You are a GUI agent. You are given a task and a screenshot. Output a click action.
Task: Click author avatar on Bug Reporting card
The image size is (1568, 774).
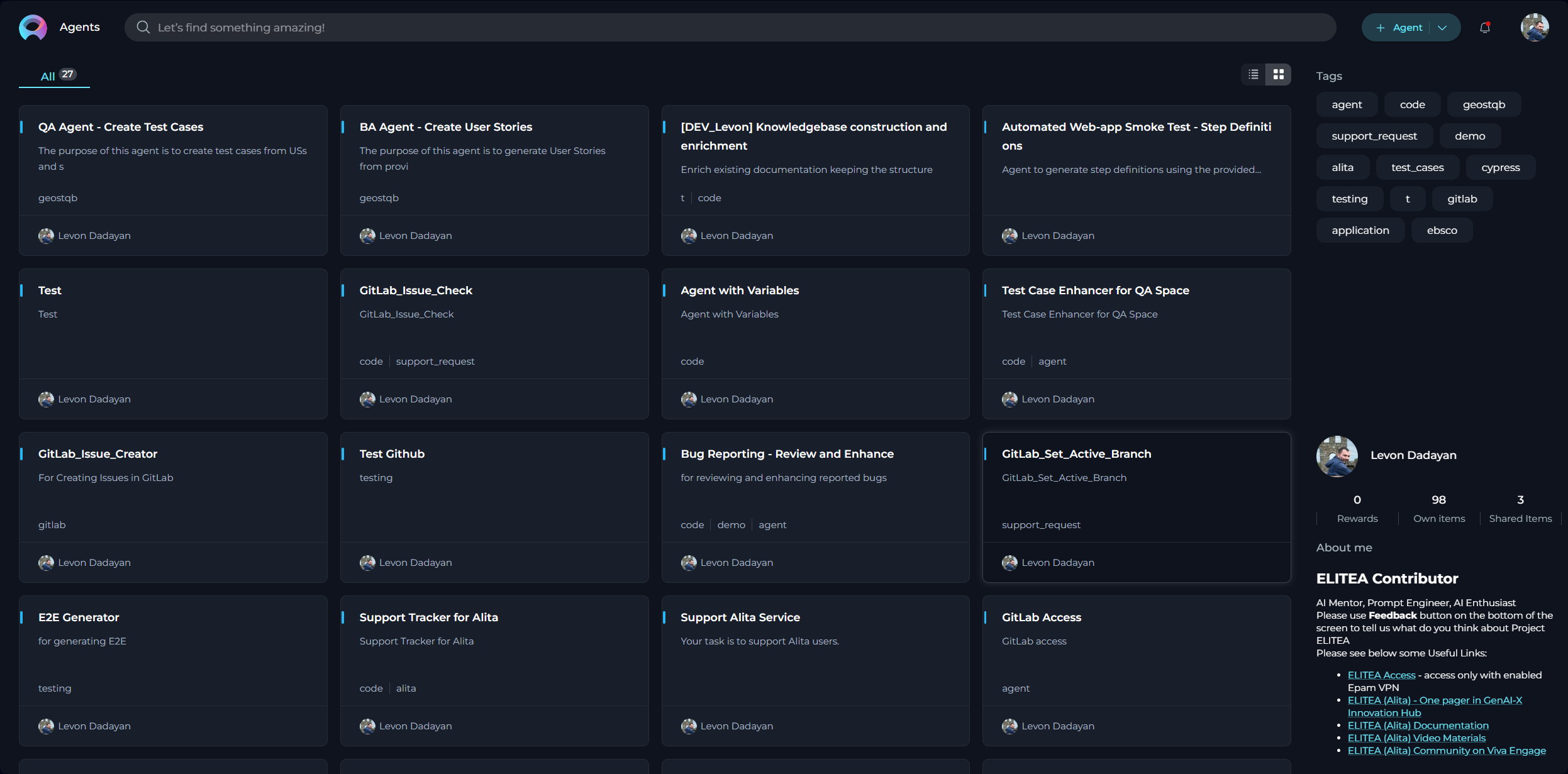689,563
